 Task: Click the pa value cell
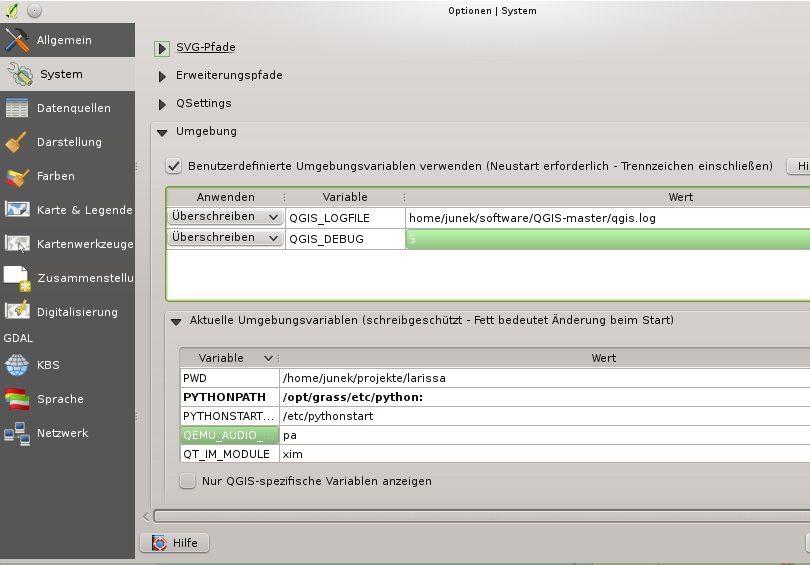(x=545, y=435)
